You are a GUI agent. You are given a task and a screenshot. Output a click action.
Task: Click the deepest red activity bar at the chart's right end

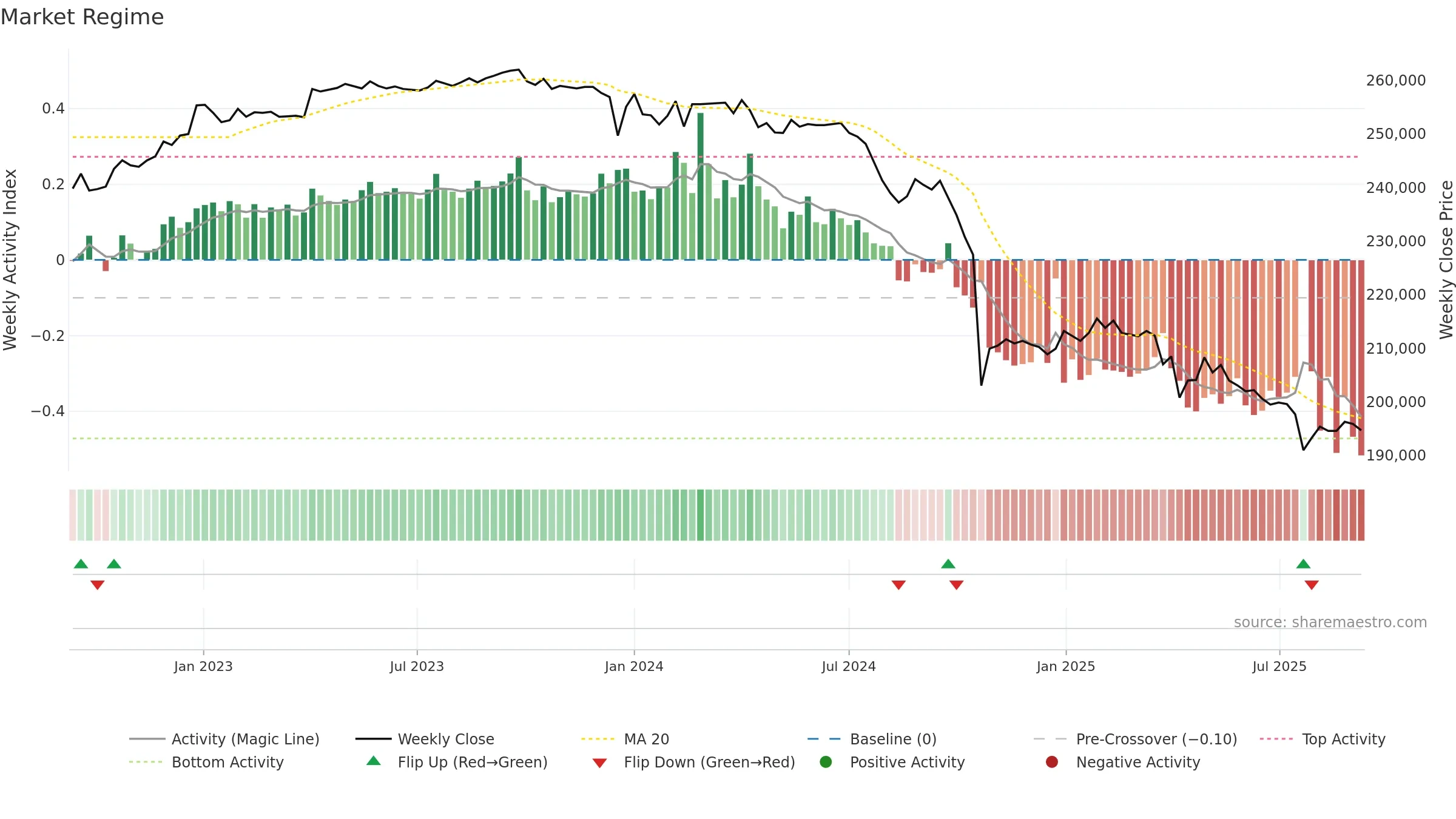click(x=1361, y=358)
